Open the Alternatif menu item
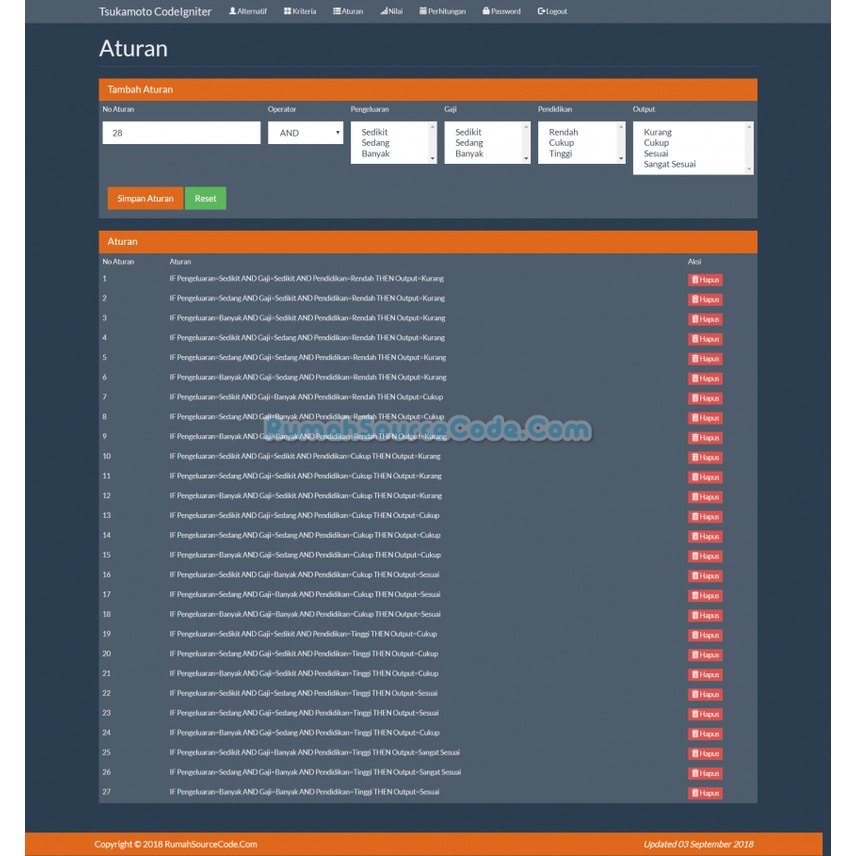This screenshot has height=856, width=856. pyautogui.click(x=248, y=11)
